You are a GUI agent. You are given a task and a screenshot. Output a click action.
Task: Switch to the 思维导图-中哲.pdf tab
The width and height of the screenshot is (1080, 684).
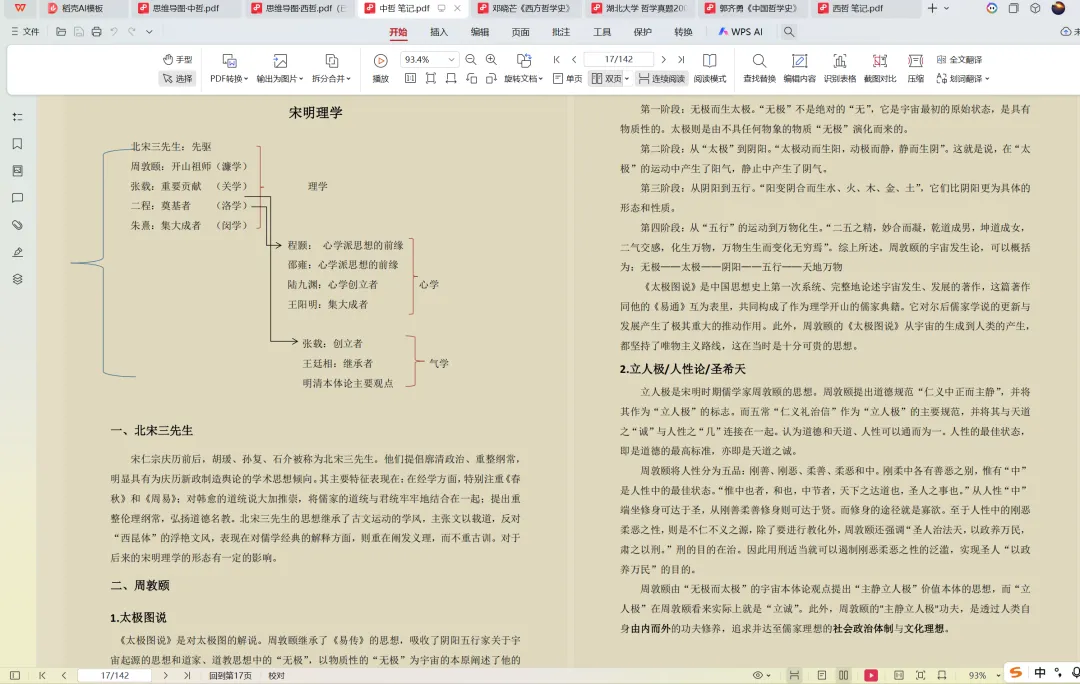(185, 8)
